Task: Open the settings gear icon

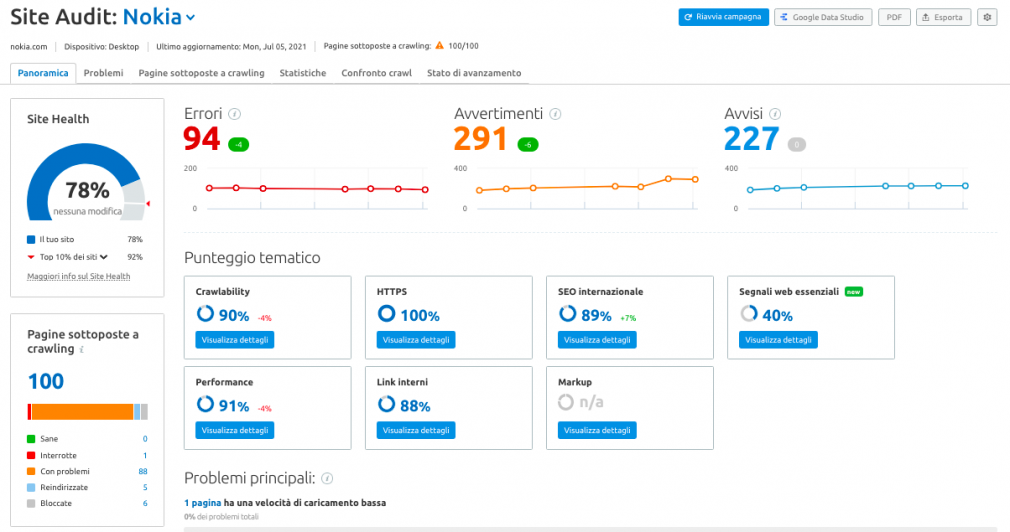Action: click(987, 17)
